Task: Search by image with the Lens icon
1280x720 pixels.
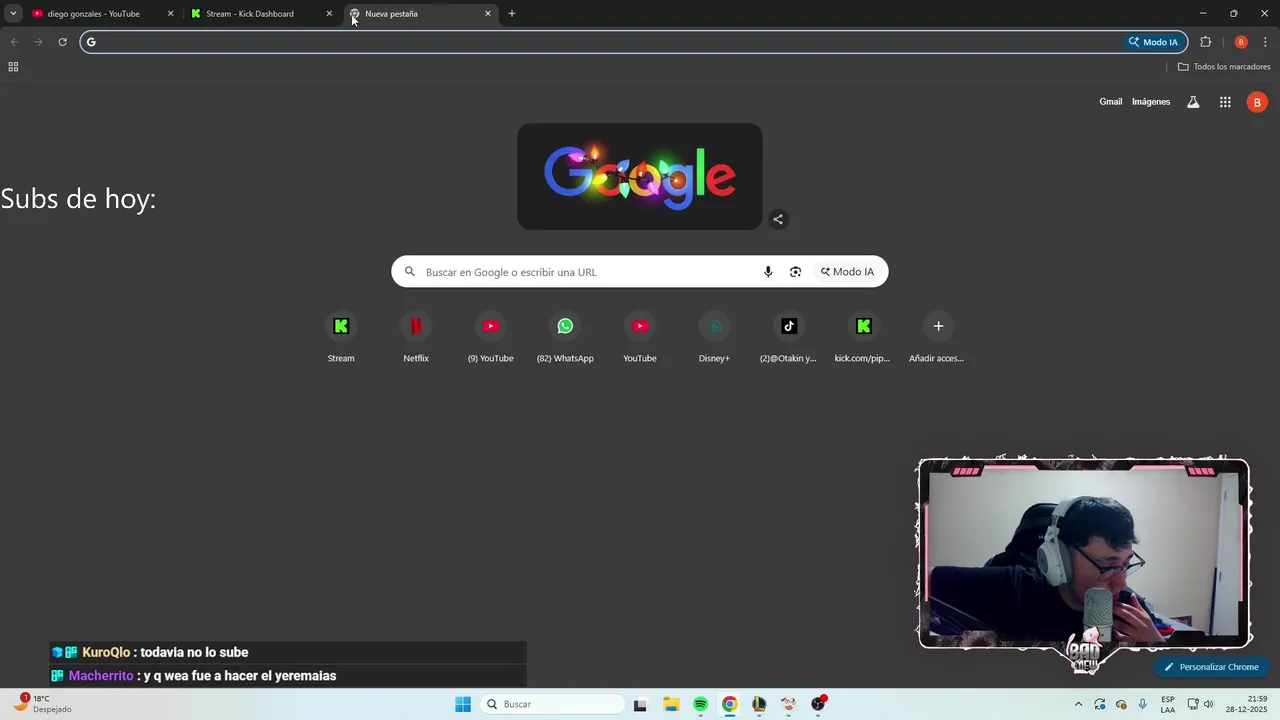Action: (795, 272)
